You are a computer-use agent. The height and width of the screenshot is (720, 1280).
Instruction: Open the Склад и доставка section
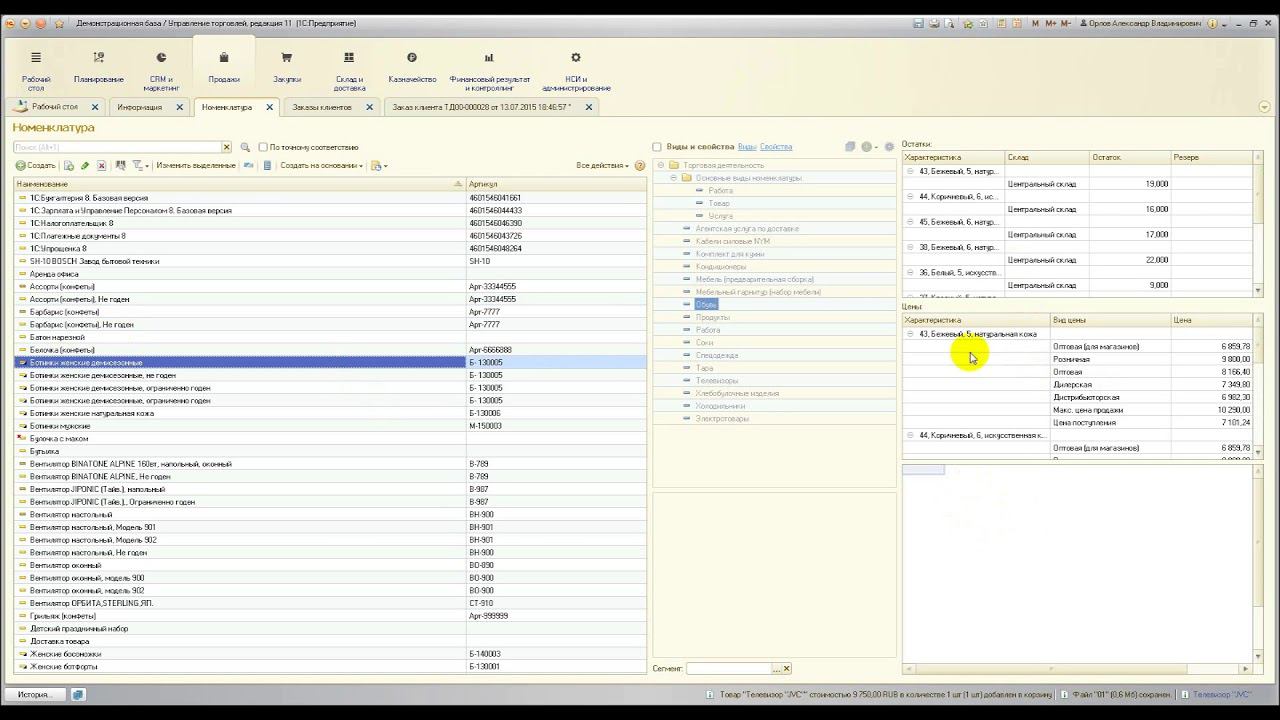[349, 66]
